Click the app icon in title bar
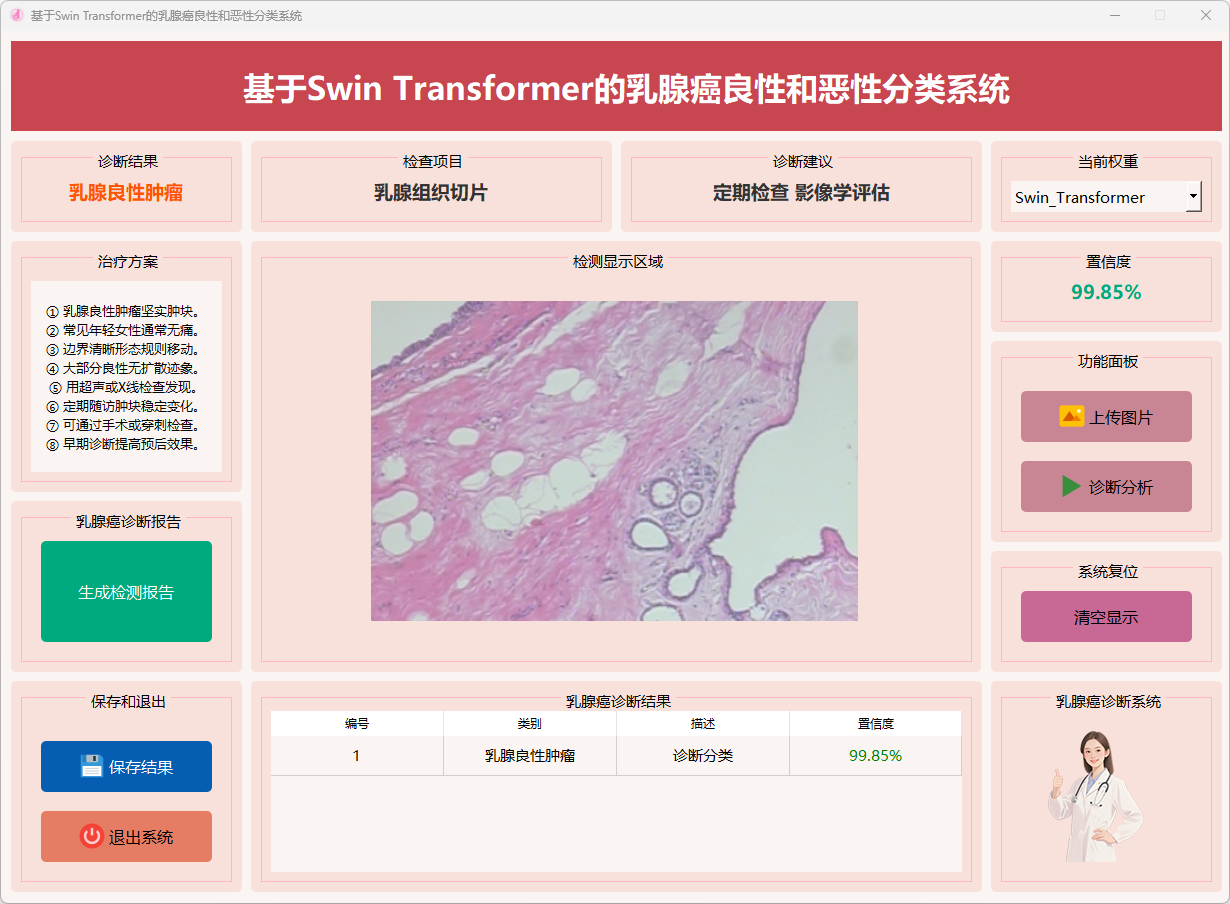Viewport: 1230px width, 904px height. point(16,16)
